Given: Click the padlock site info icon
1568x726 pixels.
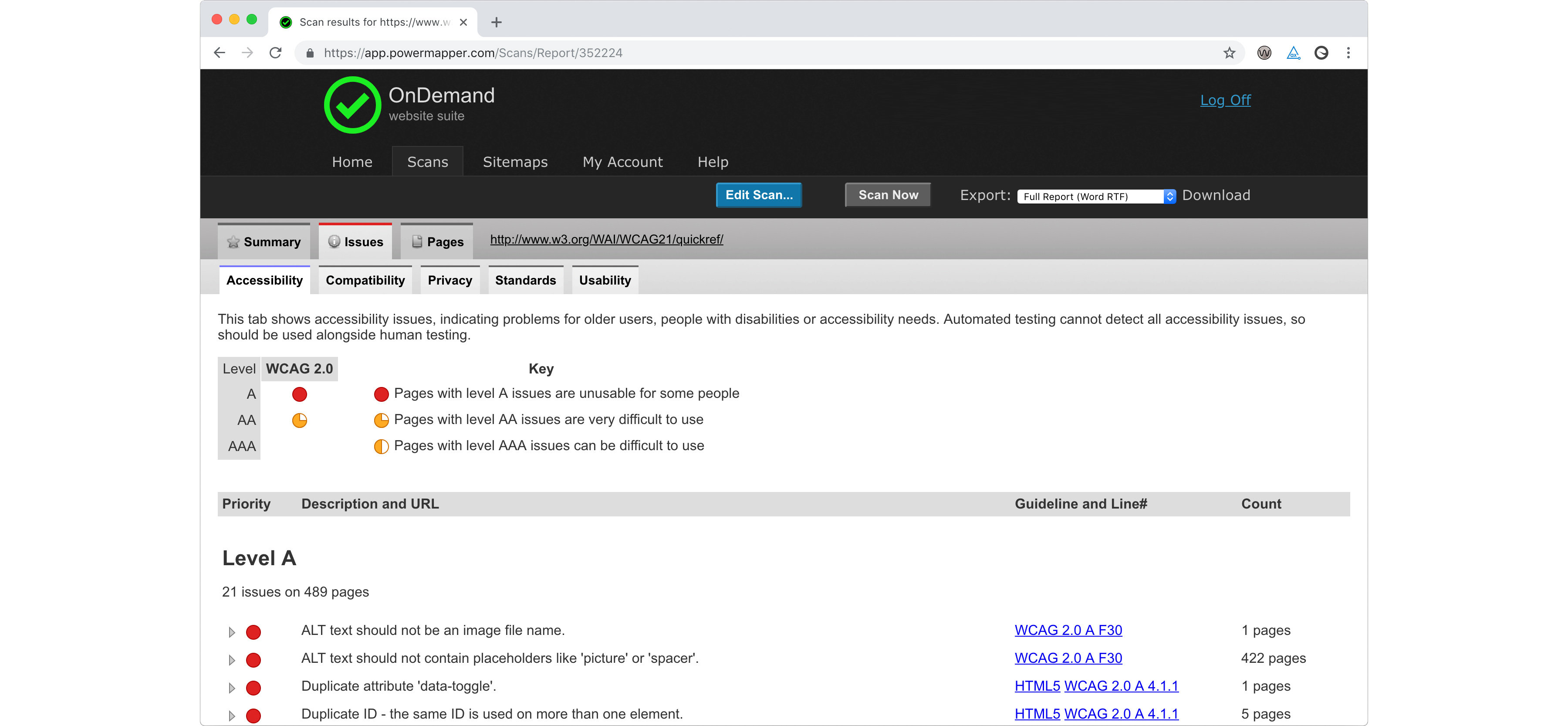Looking at the screenshot, I should [310, 53].
